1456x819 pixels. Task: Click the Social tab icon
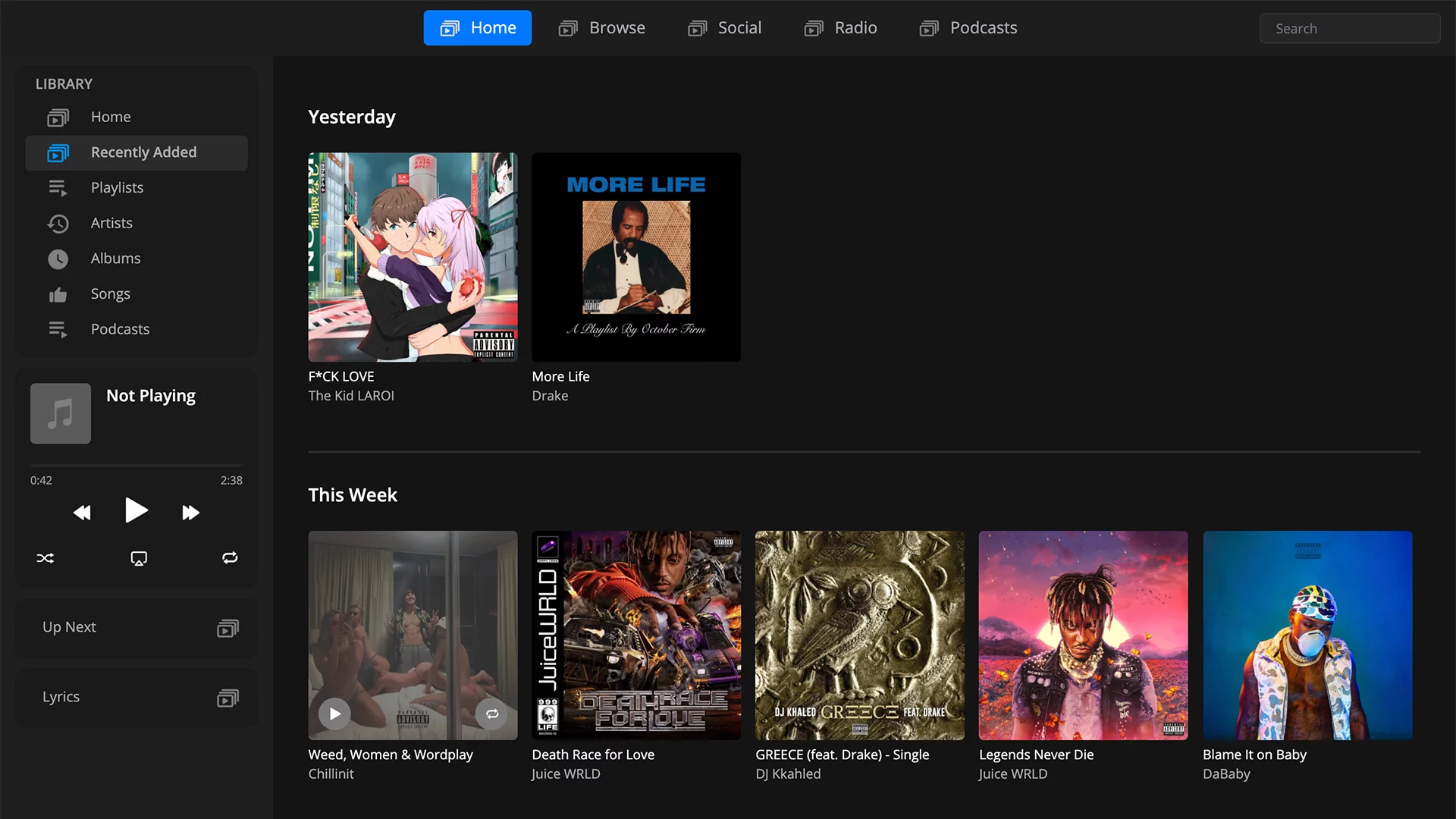click(697, 29)
